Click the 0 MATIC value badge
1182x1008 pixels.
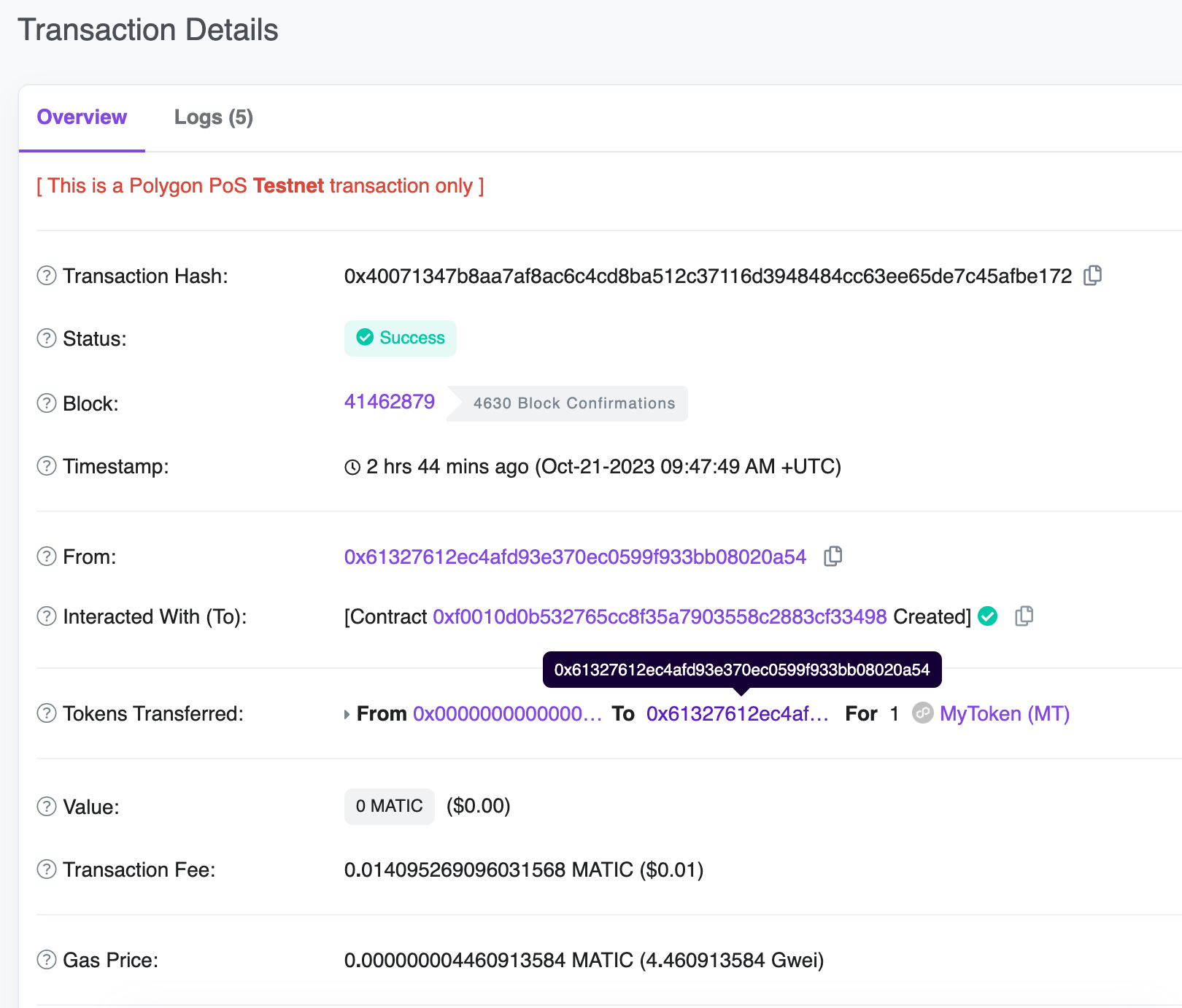(389, 806)
